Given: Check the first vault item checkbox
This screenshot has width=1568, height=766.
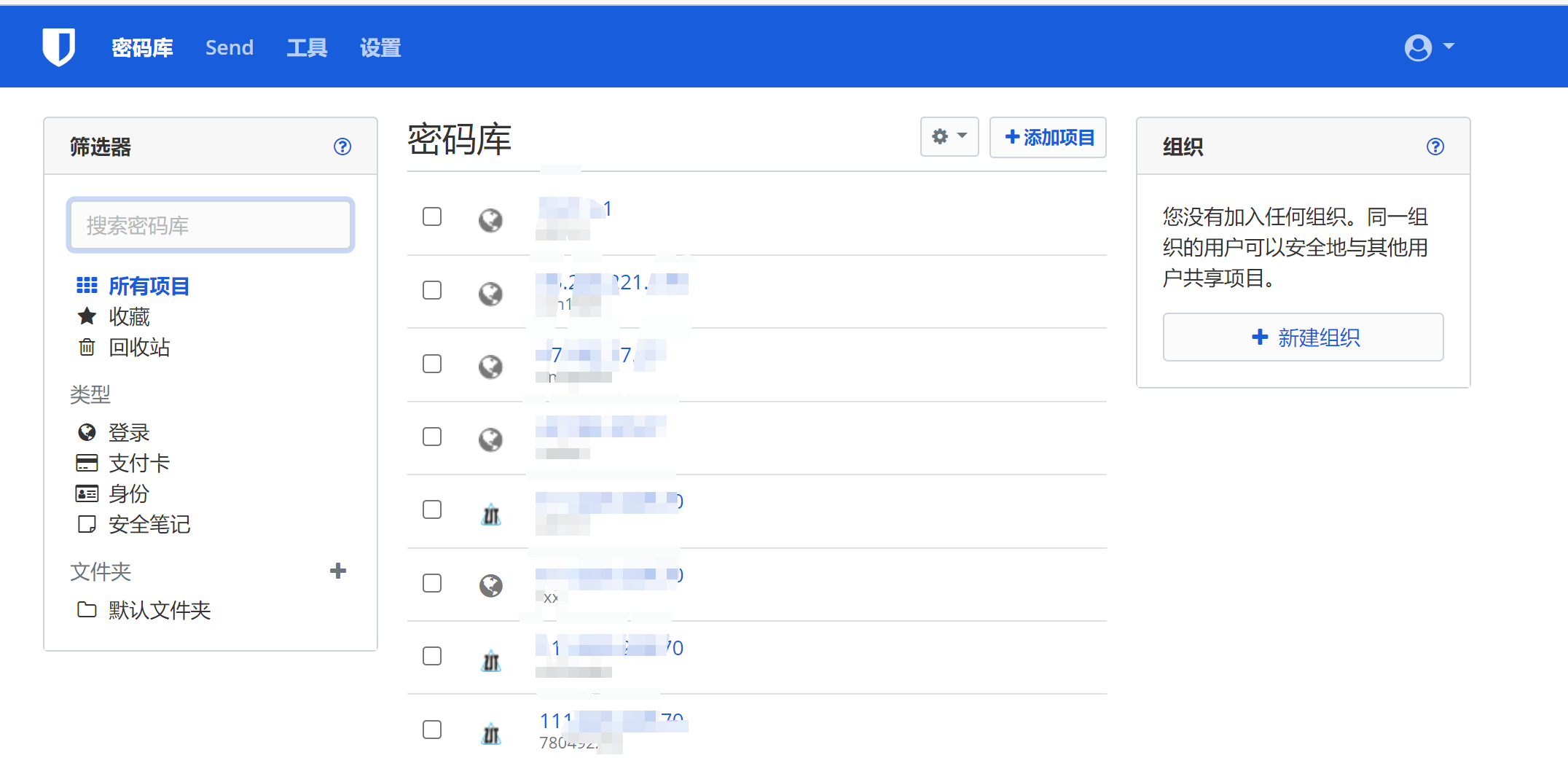Looking at the screenshot, I should click(432, 216).
